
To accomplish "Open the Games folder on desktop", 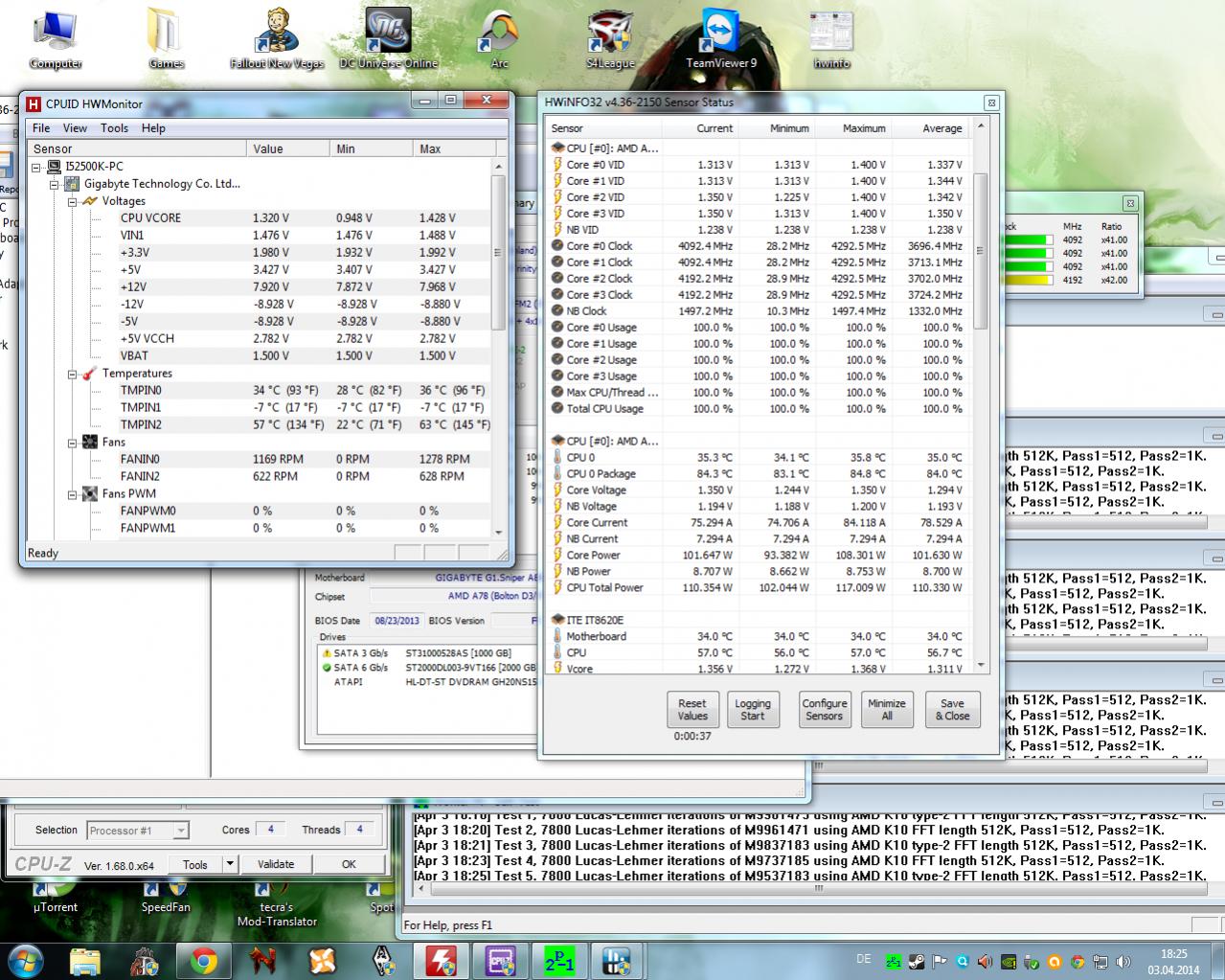I will pyautogui.click(x=166, y=38).
